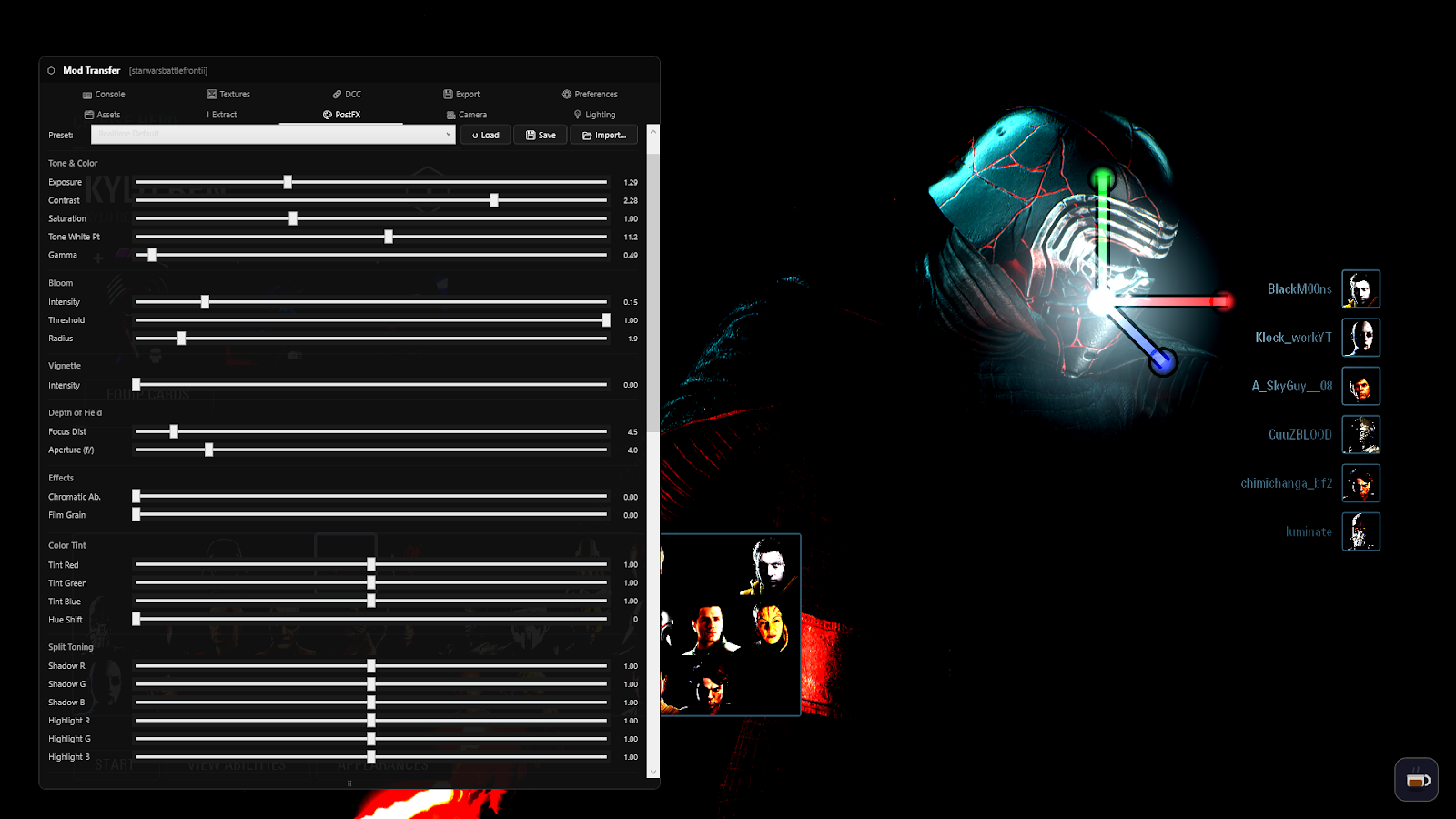Click the Extract icon
This screenshot has height=819, width=1456.
[207, 115]
